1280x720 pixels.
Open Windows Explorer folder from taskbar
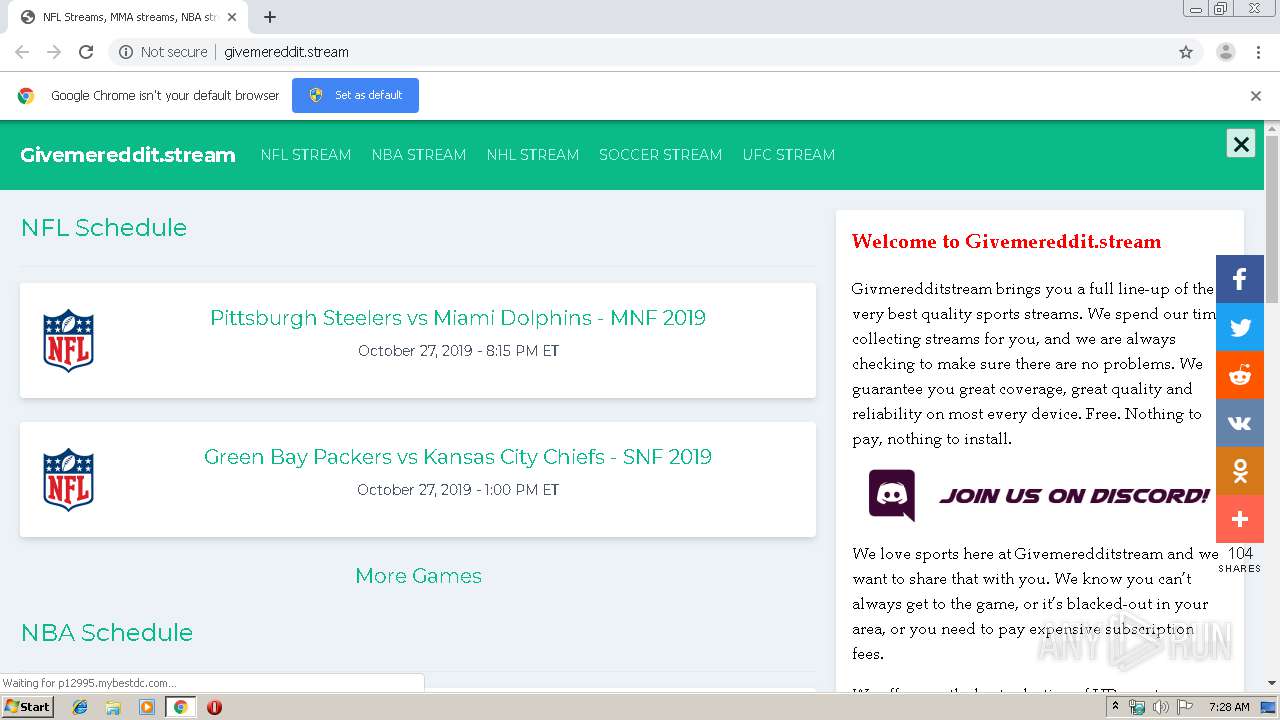[x=113, y=707]
